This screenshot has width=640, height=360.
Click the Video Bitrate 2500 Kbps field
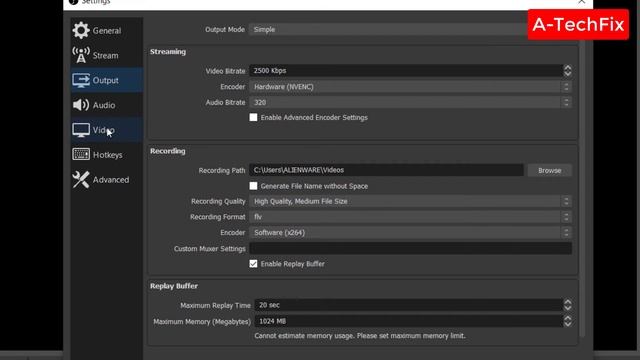[406, 71]
